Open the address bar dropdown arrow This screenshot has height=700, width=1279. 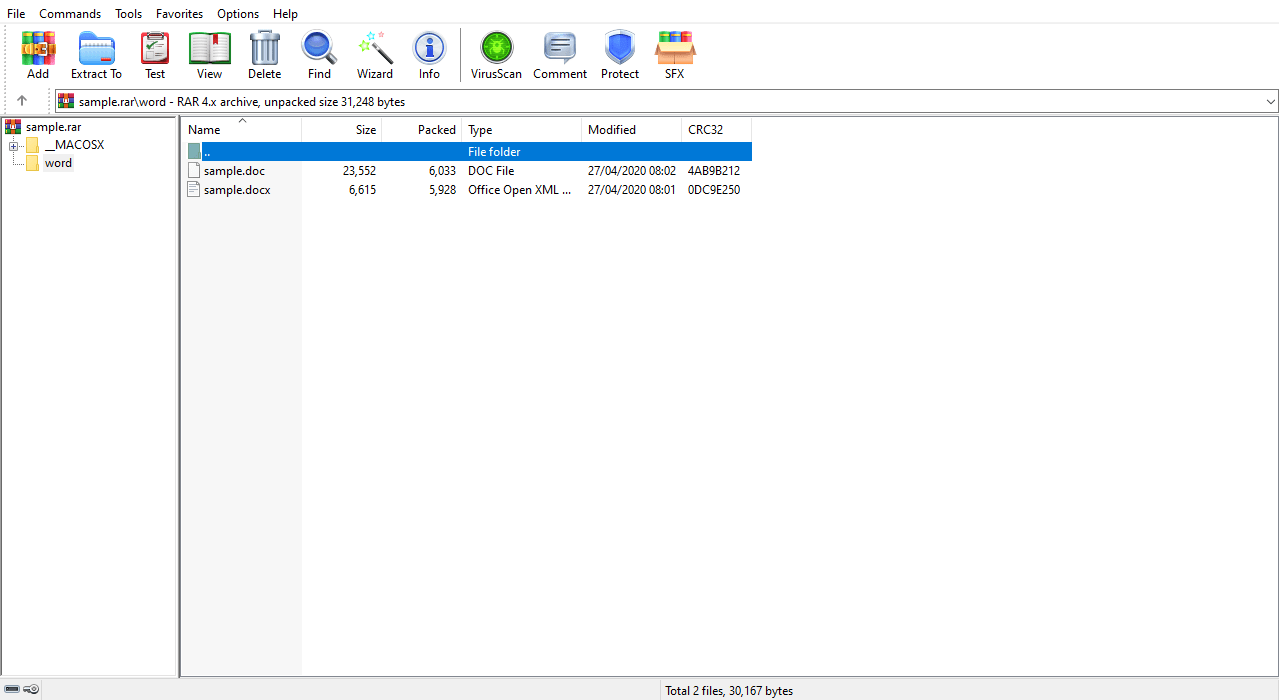pyautogui.click(x=1271, y=102)
